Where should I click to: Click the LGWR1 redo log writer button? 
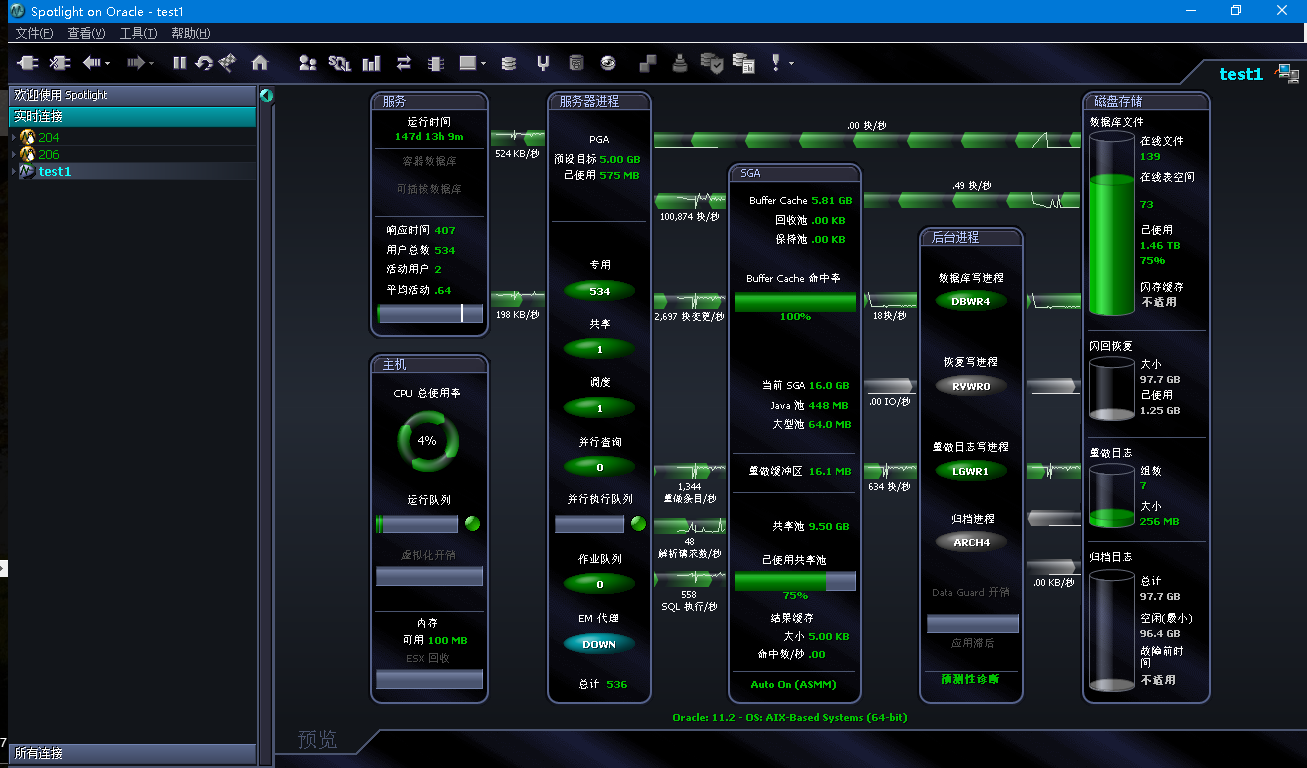[971, 471]
